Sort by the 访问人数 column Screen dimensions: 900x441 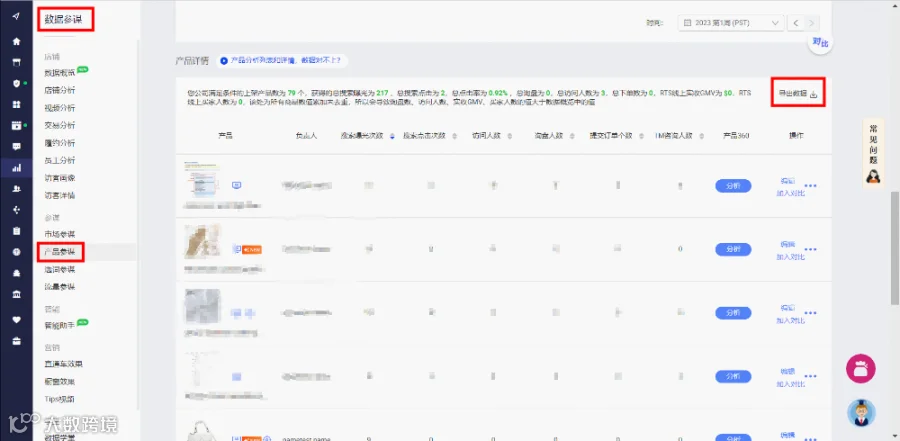coord(491,136)
